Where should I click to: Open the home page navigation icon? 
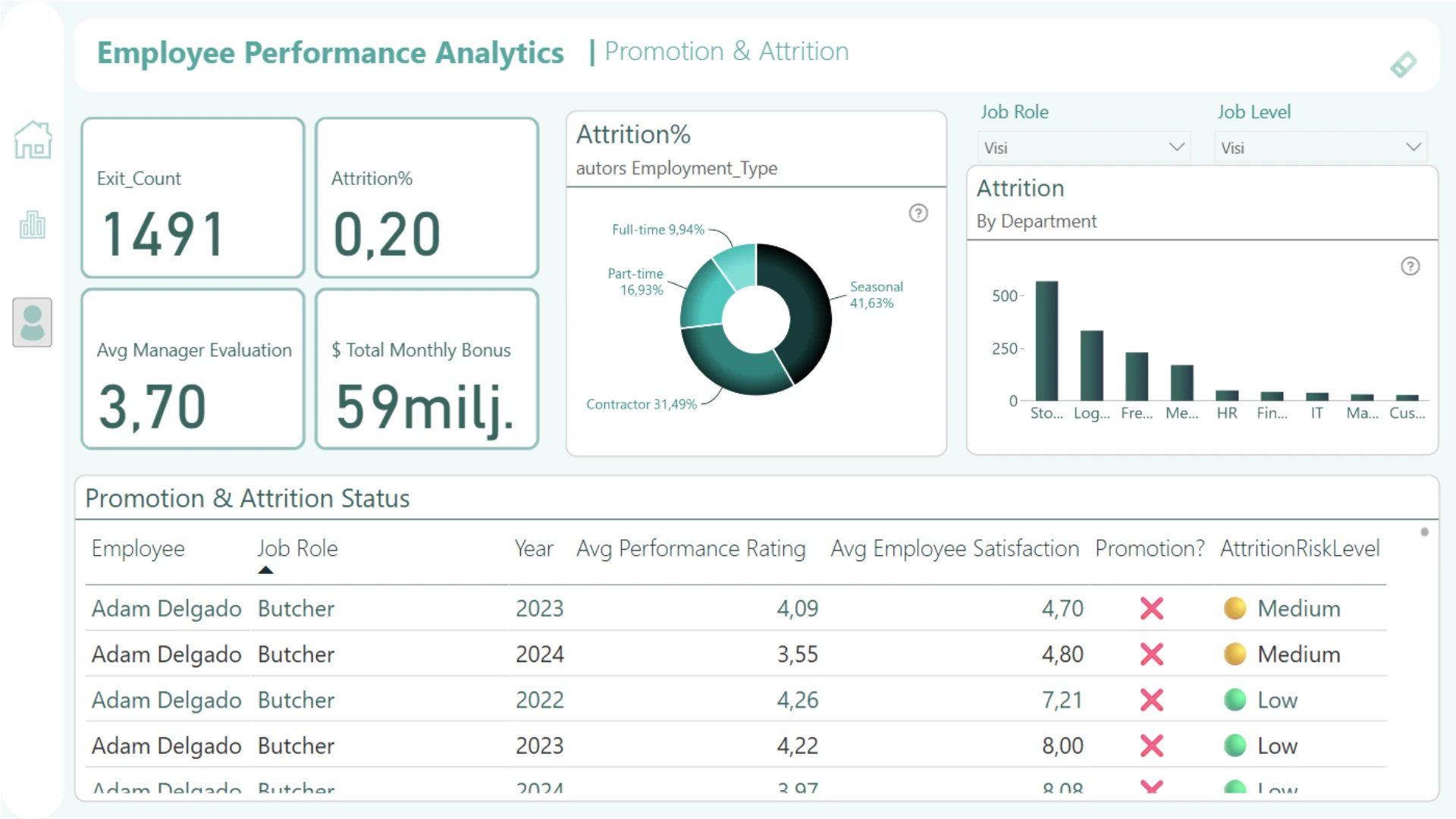pos(33,140)
